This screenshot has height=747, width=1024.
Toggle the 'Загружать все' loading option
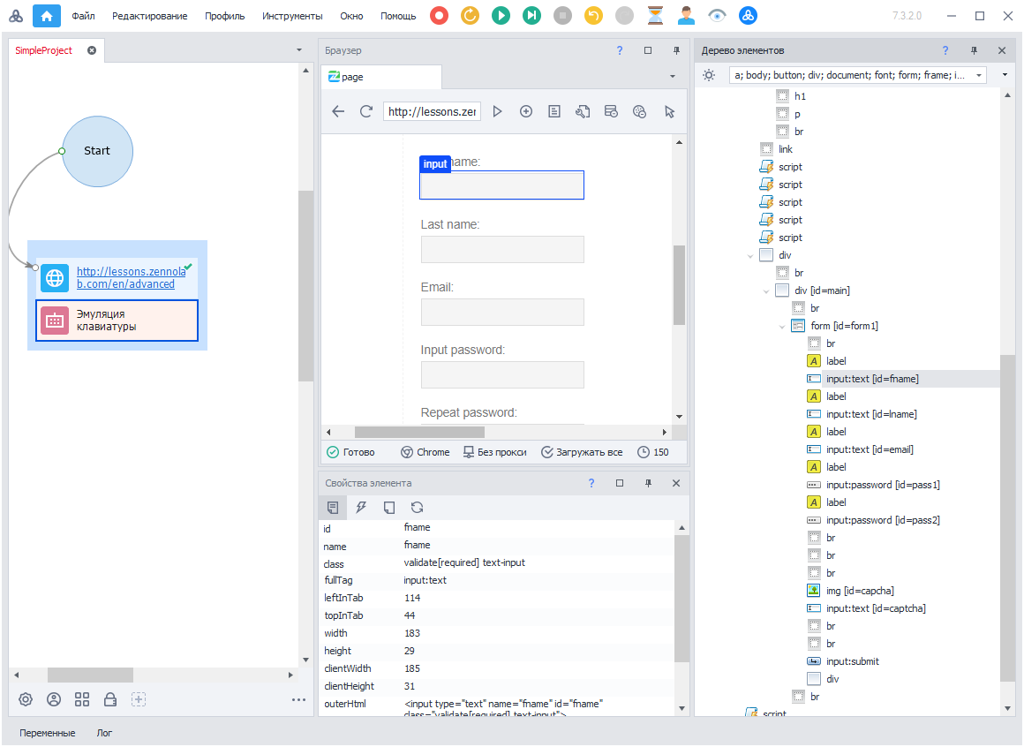pyautogui.click(x=582, y=452)
